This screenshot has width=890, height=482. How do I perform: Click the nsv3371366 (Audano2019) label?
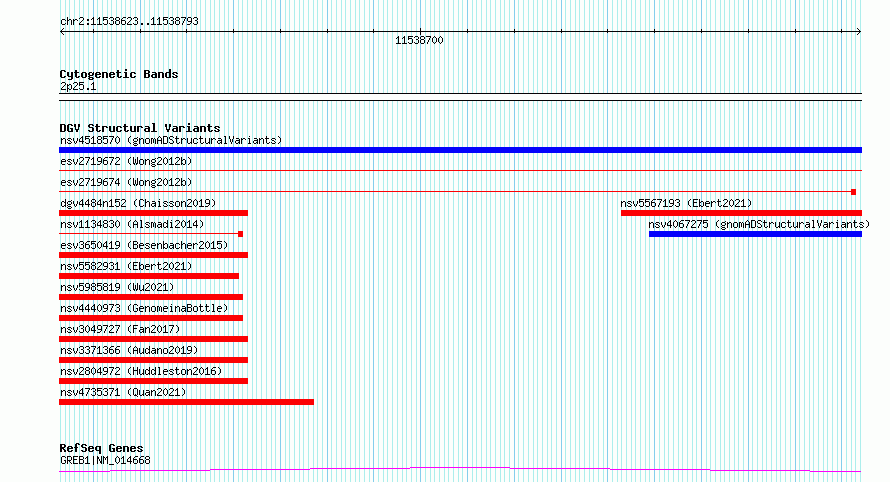(129, 350)
